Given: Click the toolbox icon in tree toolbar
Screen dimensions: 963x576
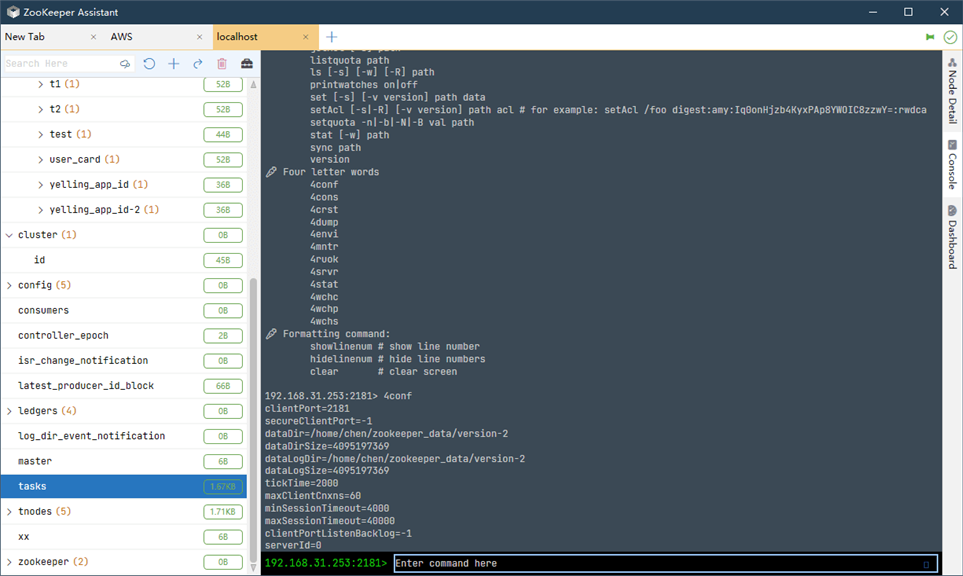Looking at the screenshot, I should [x=247, y=64].
